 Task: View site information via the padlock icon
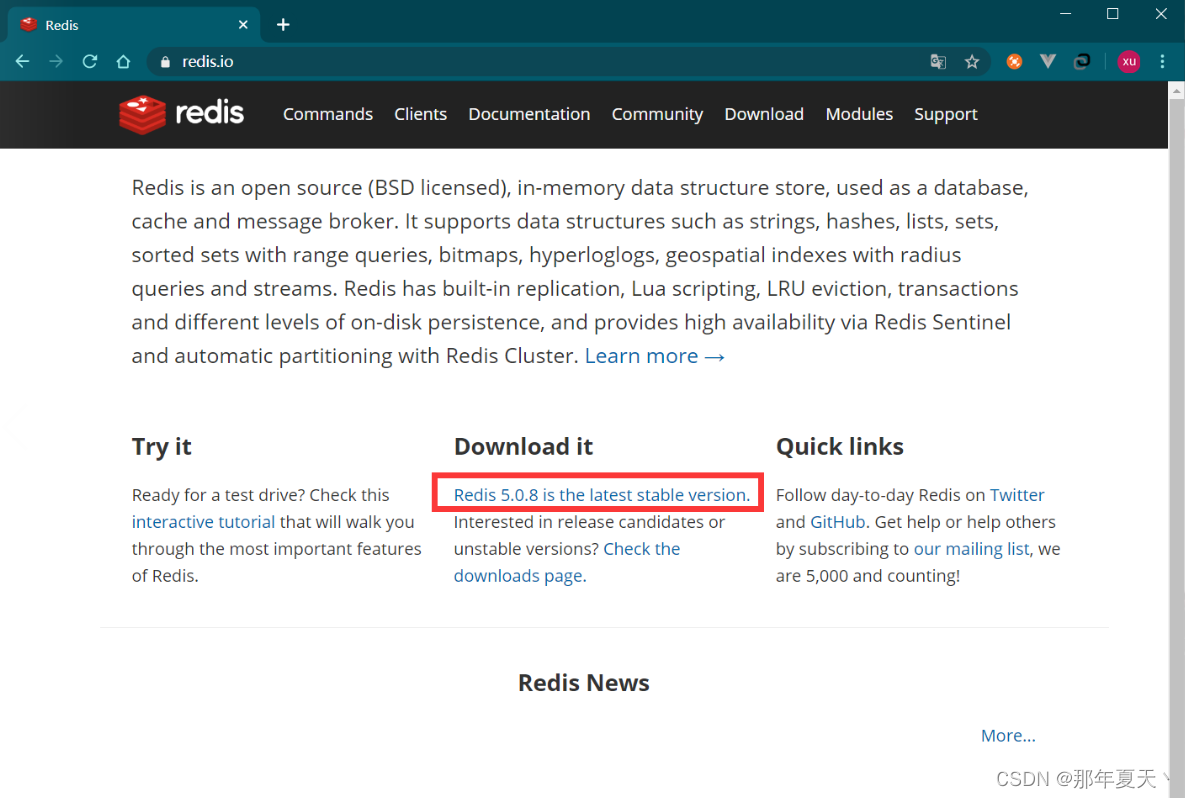[164, 61]
